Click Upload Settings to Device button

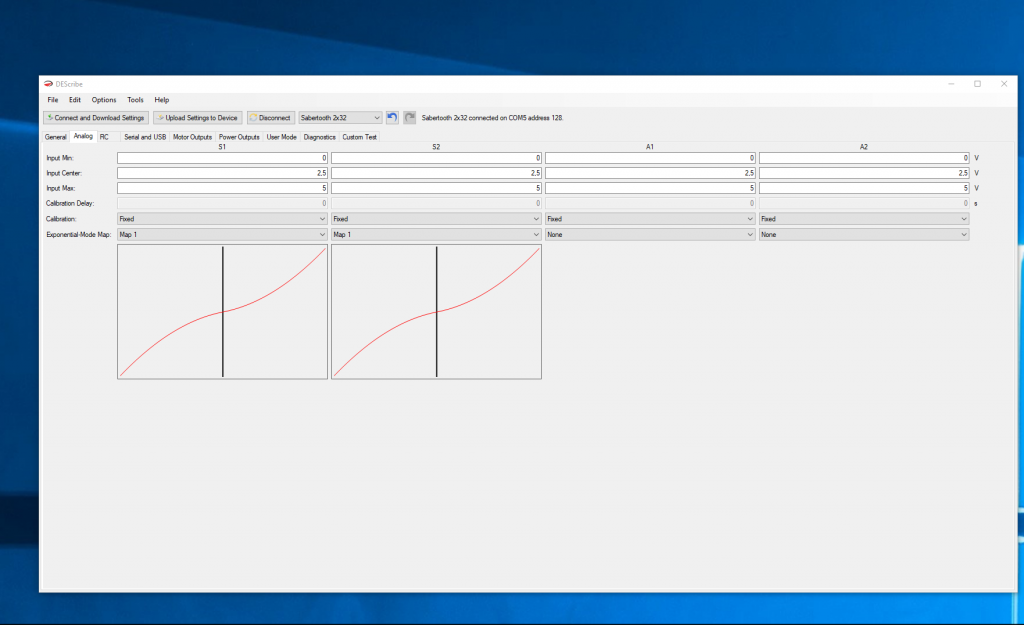[x=198, y=118]
